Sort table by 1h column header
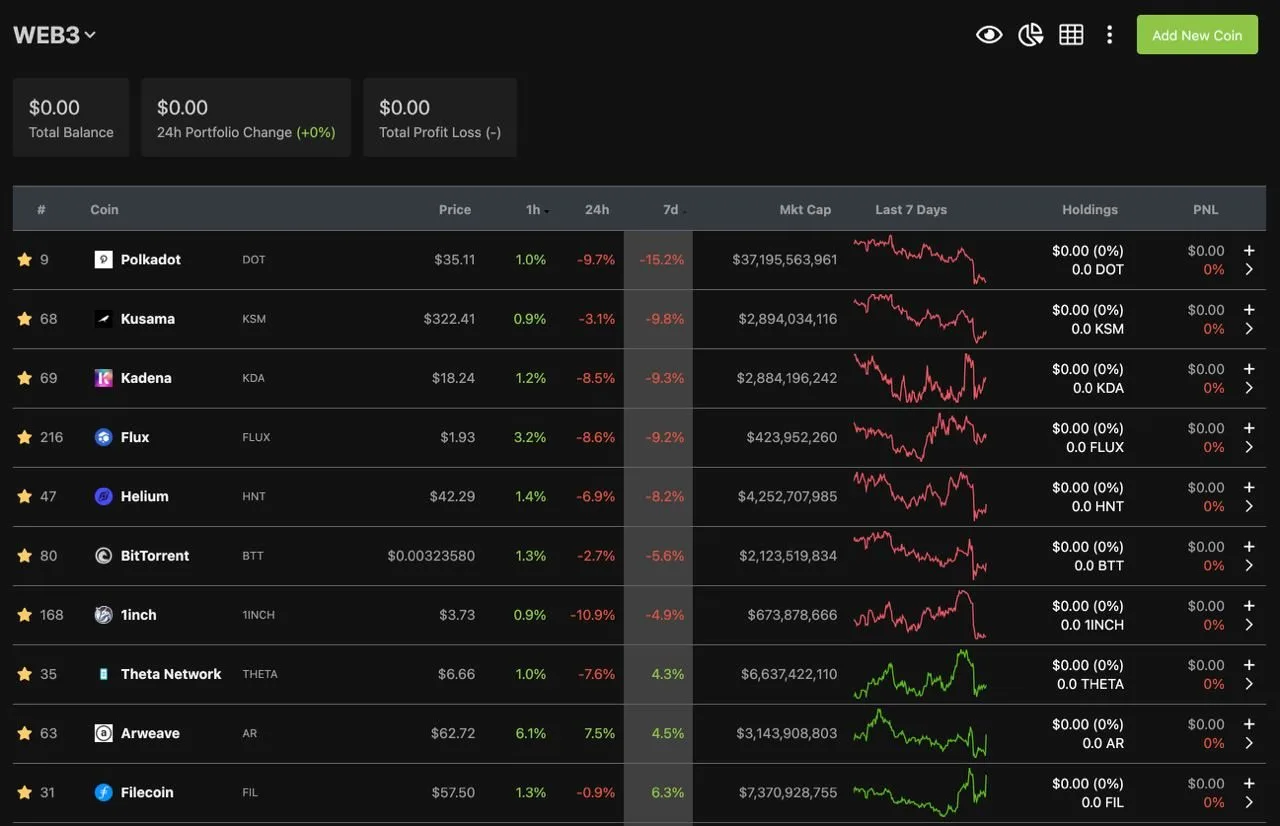Image resolution: width=1280 pixels, height=826 pixels. (x=534, y=210)
